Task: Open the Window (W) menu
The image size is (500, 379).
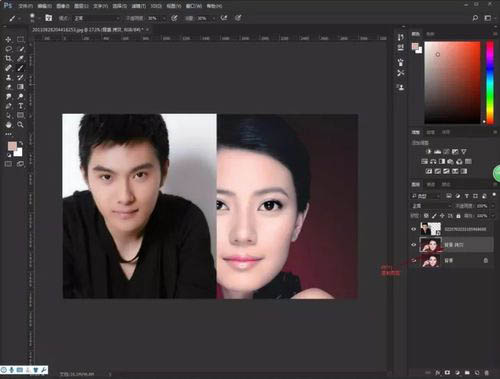Action: tap(194, 6)
